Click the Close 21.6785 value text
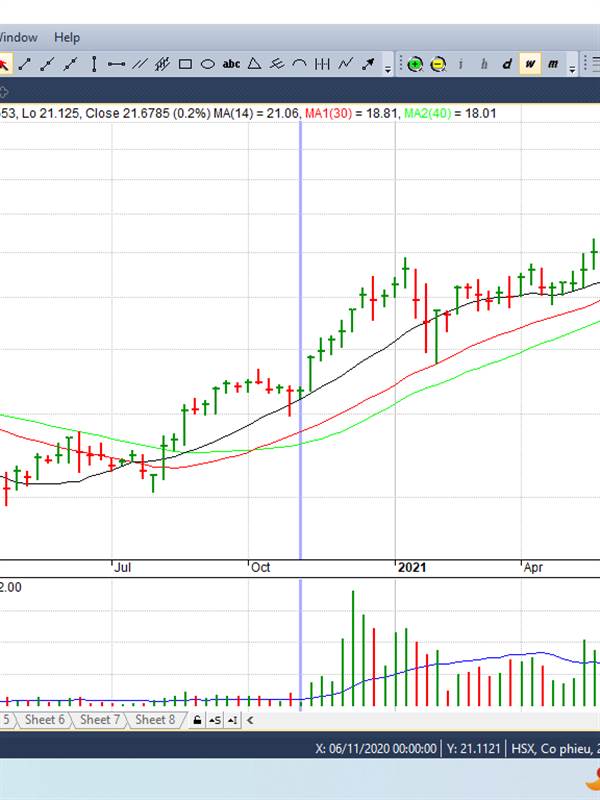Viewport: 600px width, 800px height. (x=127, y=113)
